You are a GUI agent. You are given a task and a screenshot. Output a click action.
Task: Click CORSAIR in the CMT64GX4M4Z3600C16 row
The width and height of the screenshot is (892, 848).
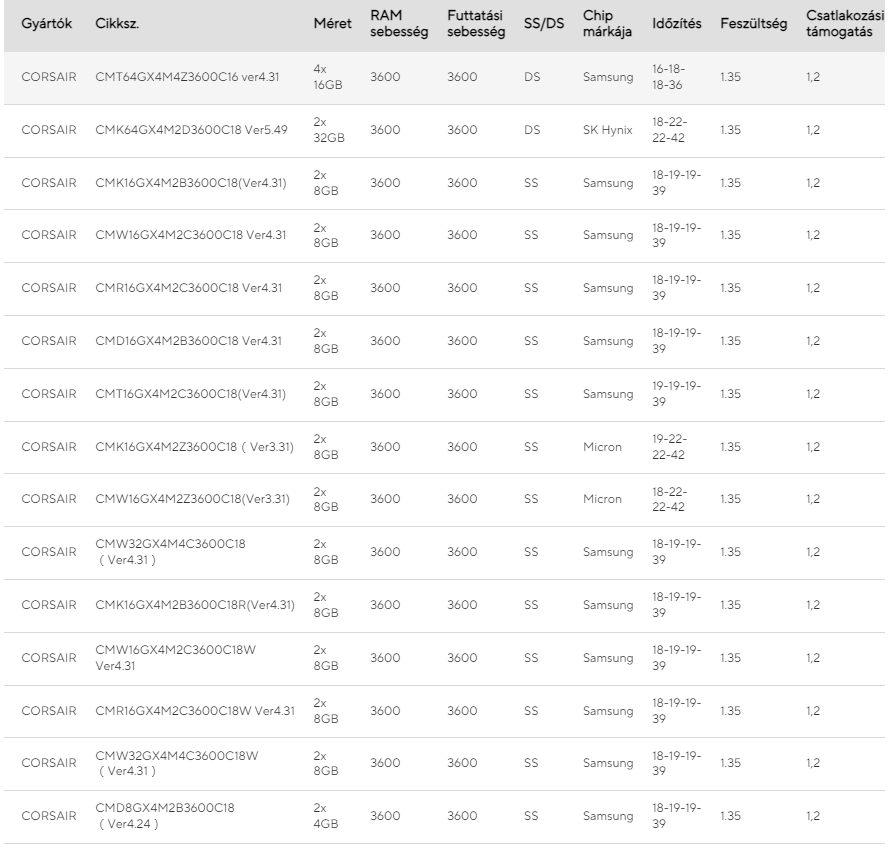(x=48, y=77)
